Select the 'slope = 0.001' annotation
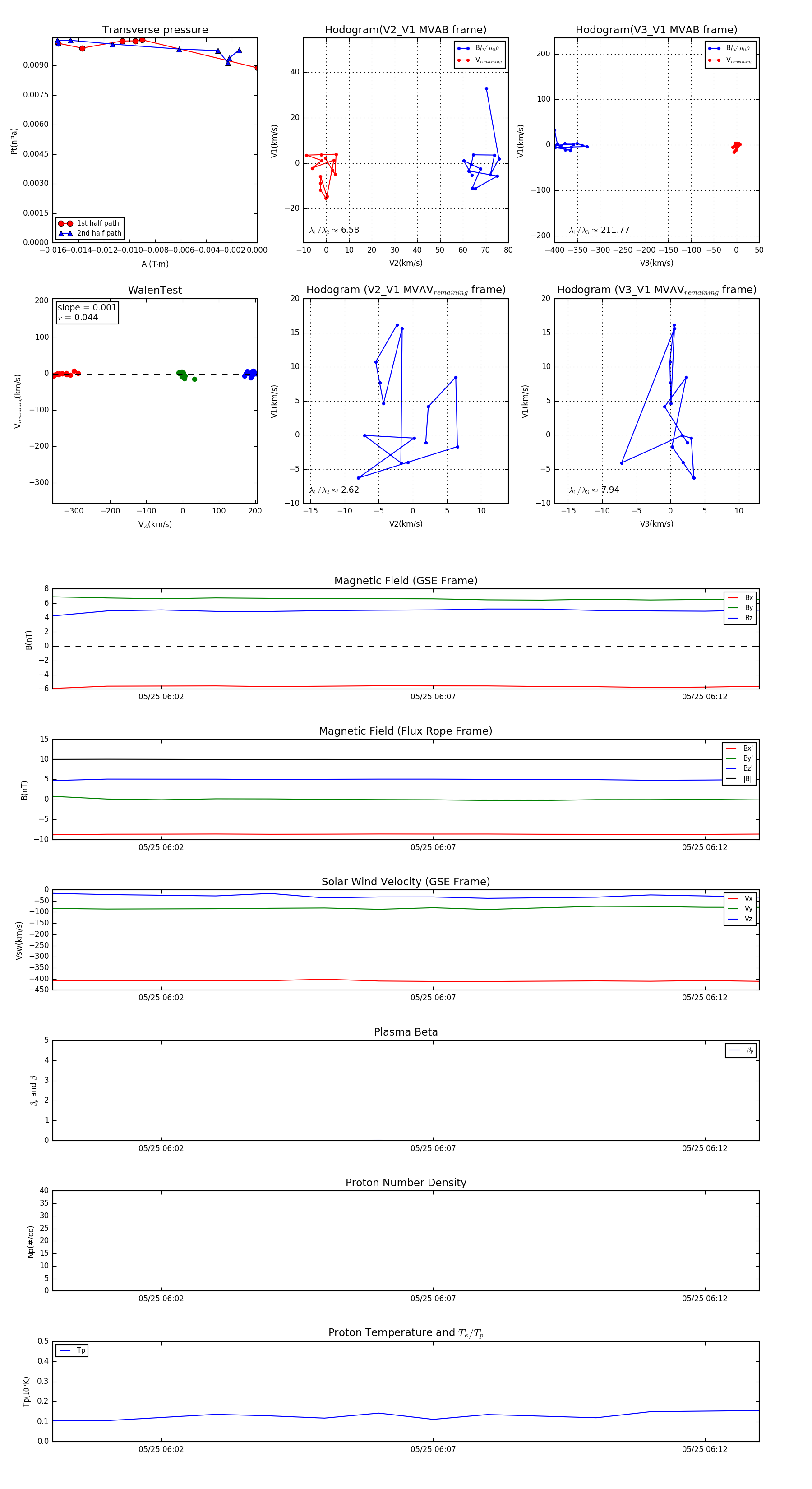This screenshot has height=1489, width=812. [x=87, y=308]
